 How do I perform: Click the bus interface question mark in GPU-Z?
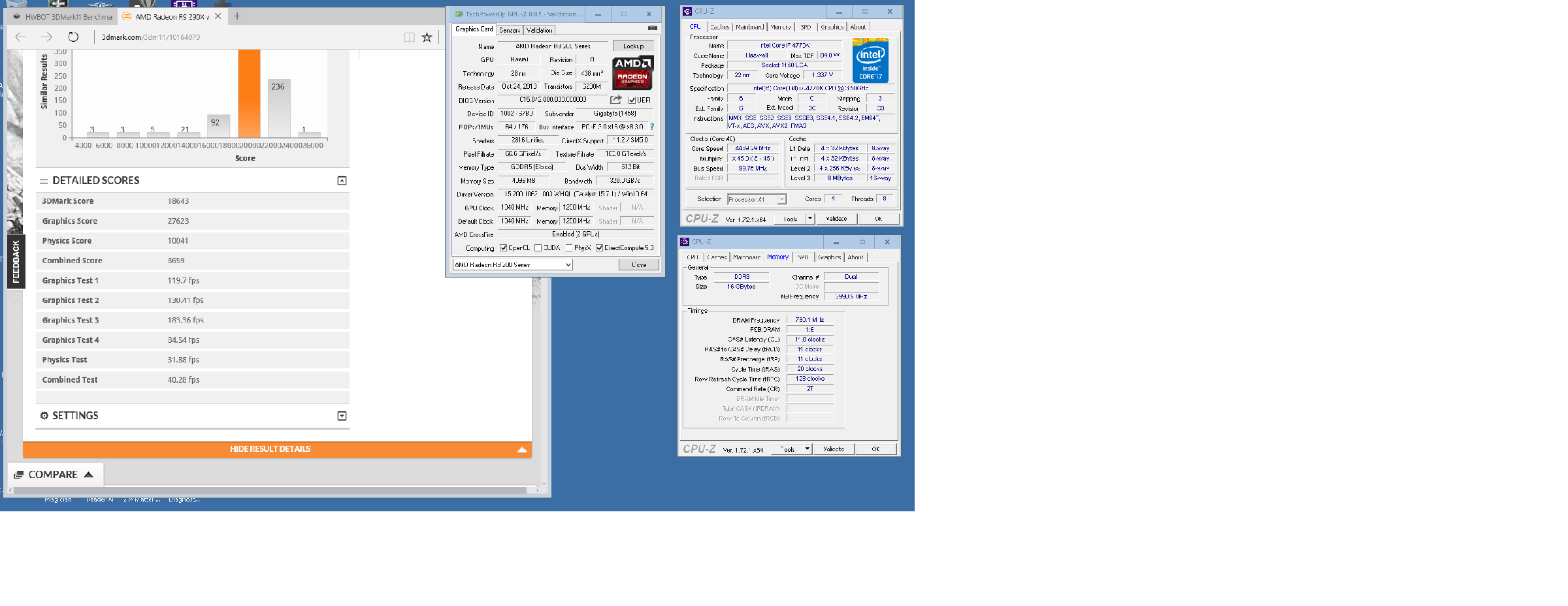click(x=651, y=127)
